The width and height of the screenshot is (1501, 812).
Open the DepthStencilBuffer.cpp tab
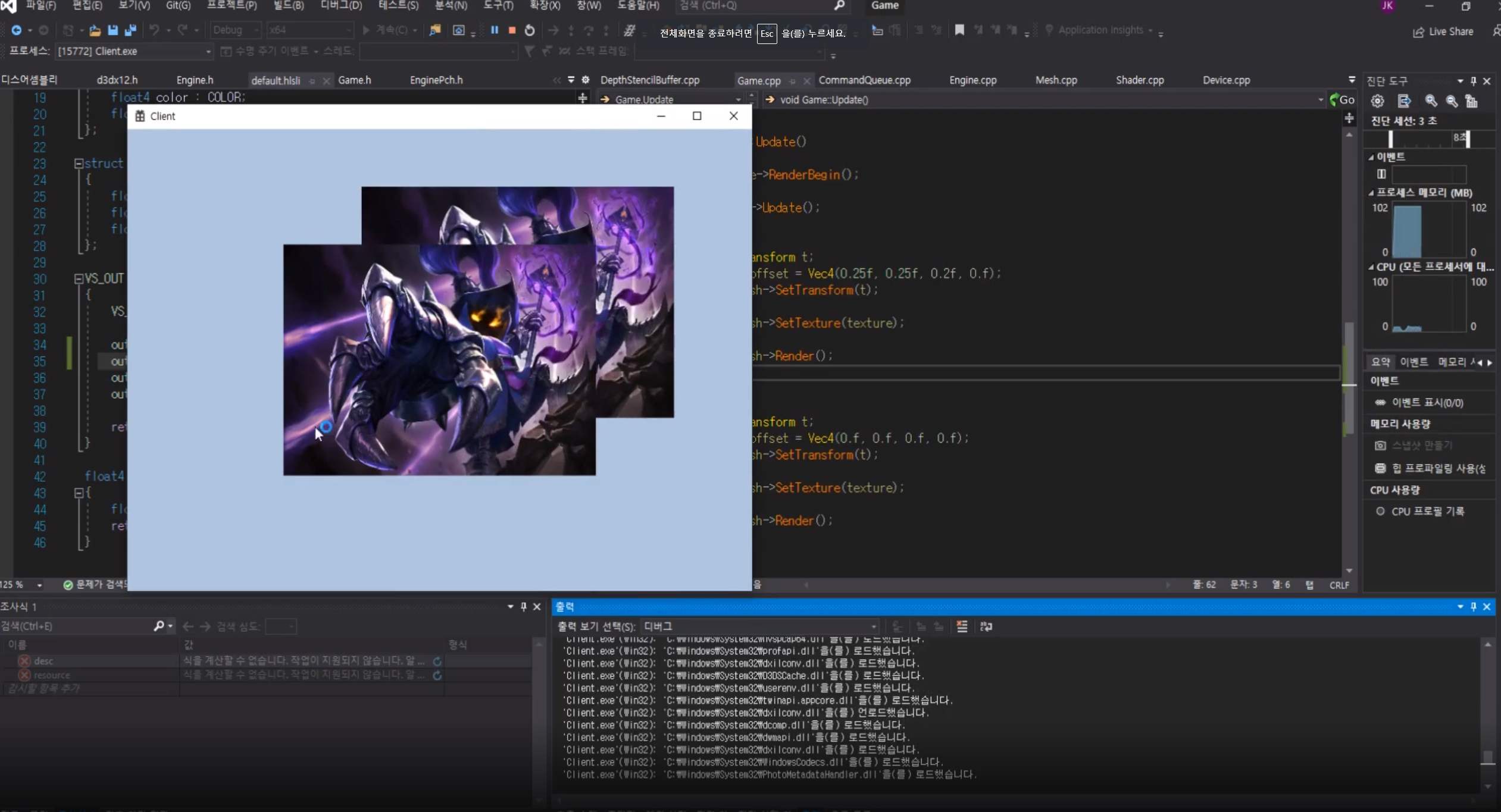point(650,80)
